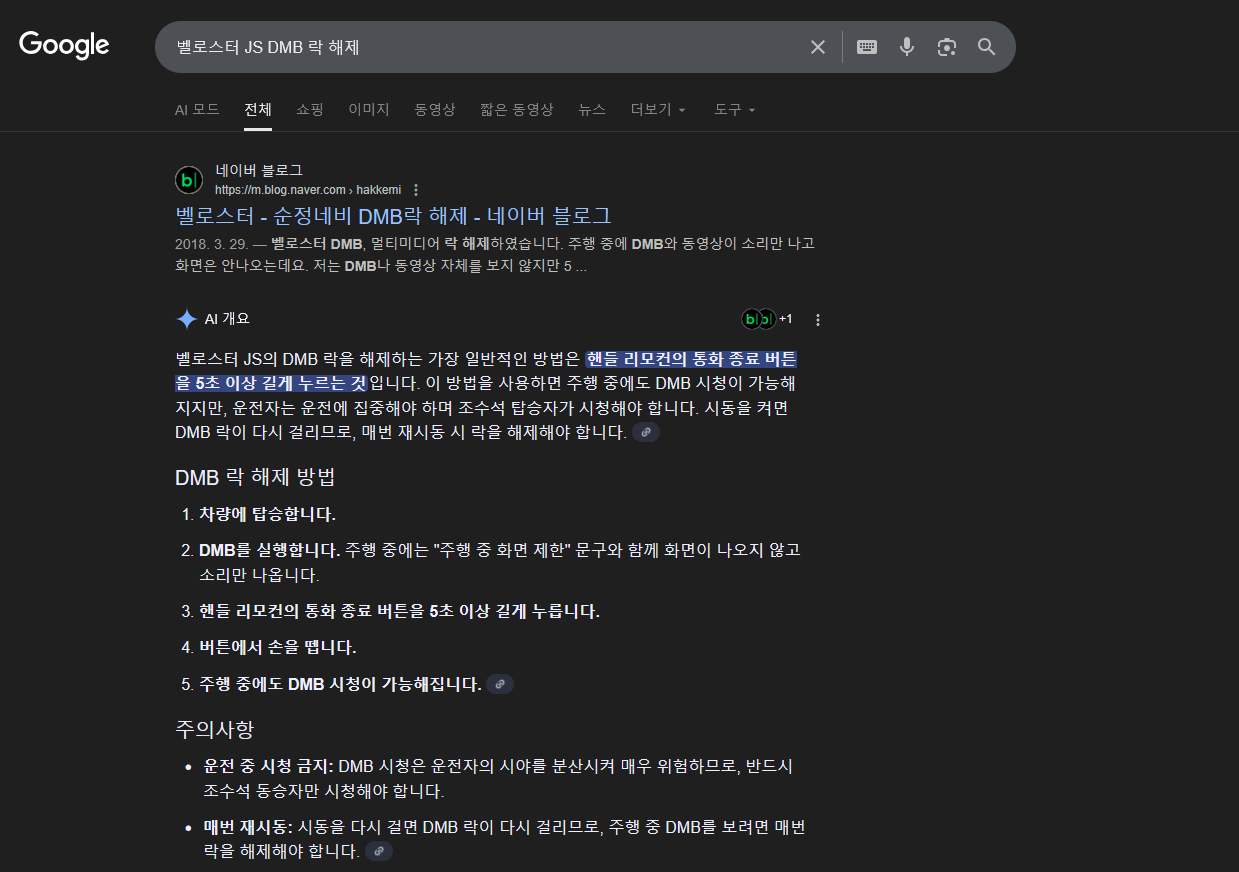Screen dimensions: 1239x872
Task: Open the 뉴스 tab
Action: pos(592,109)
